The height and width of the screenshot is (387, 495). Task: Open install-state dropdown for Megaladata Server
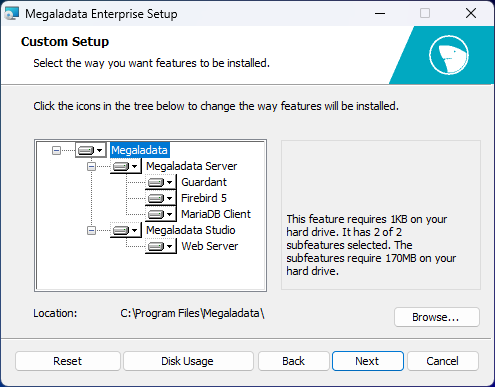tap(126, 166)
